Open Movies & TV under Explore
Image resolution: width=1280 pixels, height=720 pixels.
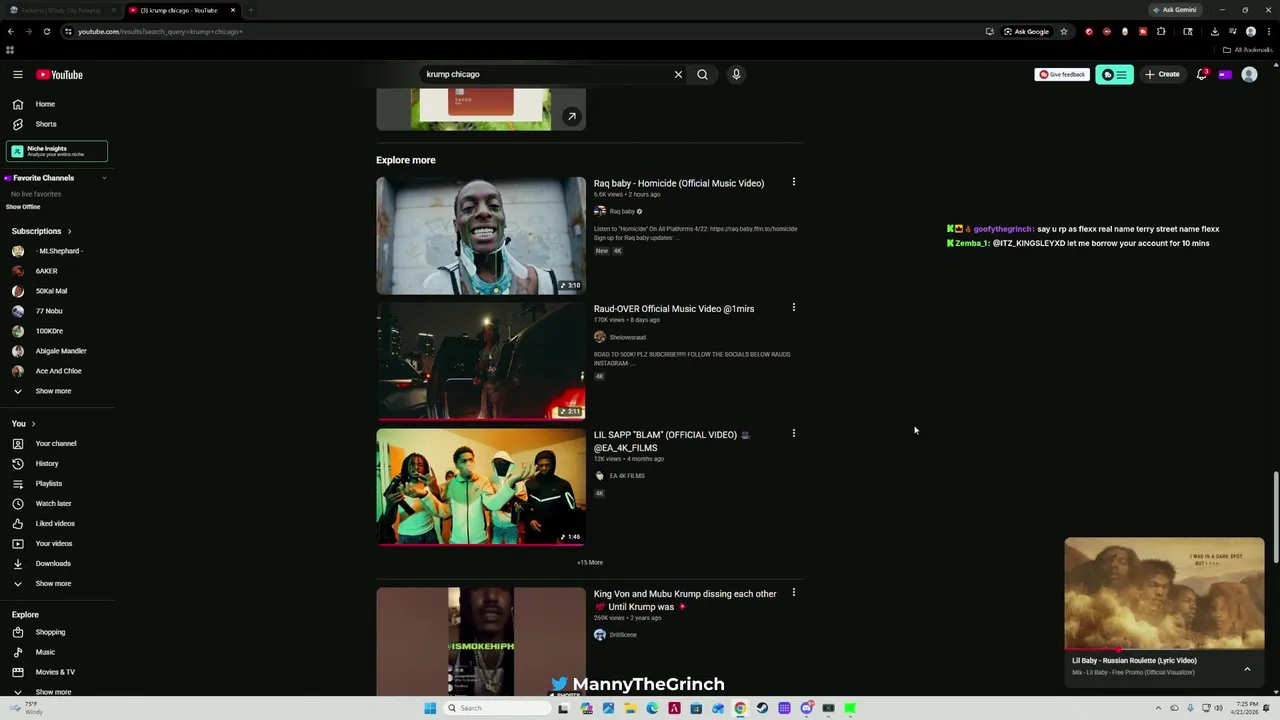(x=57, y=672)
